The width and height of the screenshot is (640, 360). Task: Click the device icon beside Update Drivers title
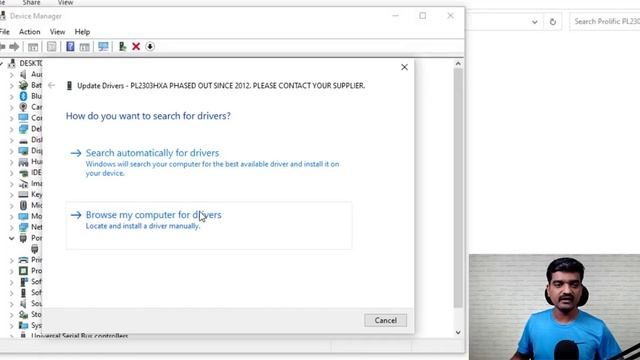69,85
